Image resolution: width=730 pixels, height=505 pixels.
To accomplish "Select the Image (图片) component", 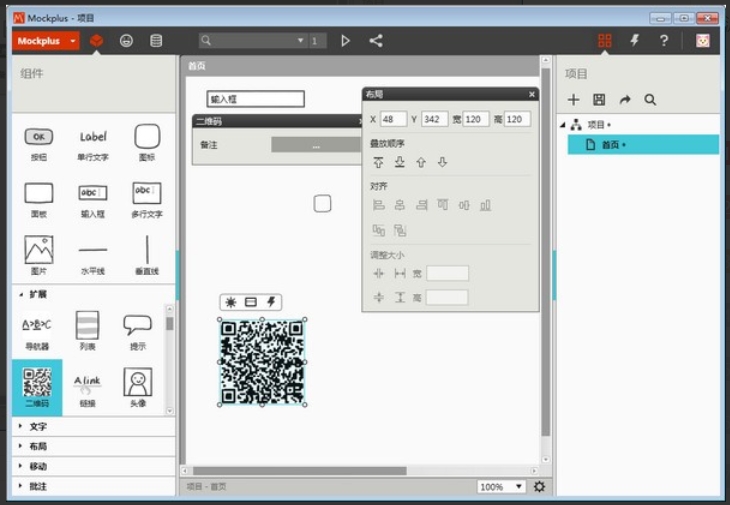I will (x=38, y=254).
